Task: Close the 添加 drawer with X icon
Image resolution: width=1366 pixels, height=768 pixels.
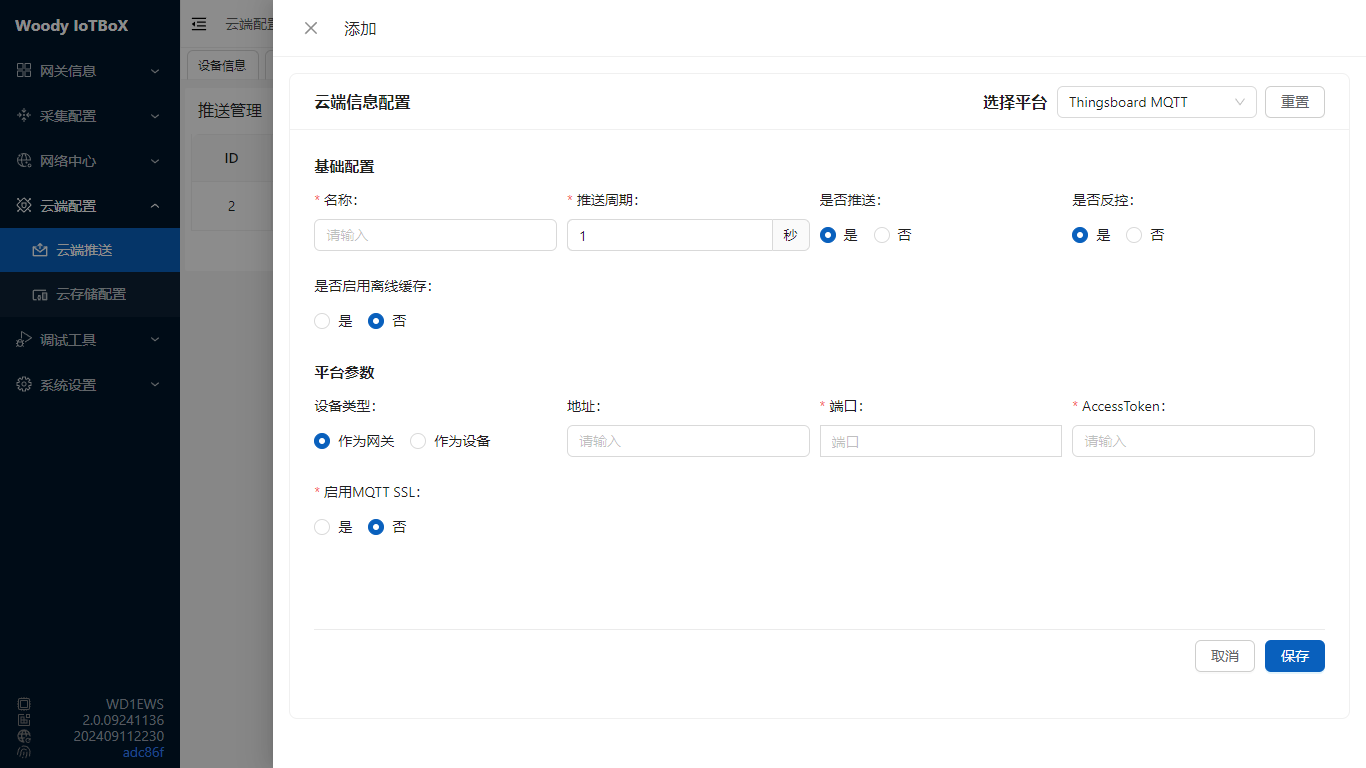Action: [x=311, y=28]
